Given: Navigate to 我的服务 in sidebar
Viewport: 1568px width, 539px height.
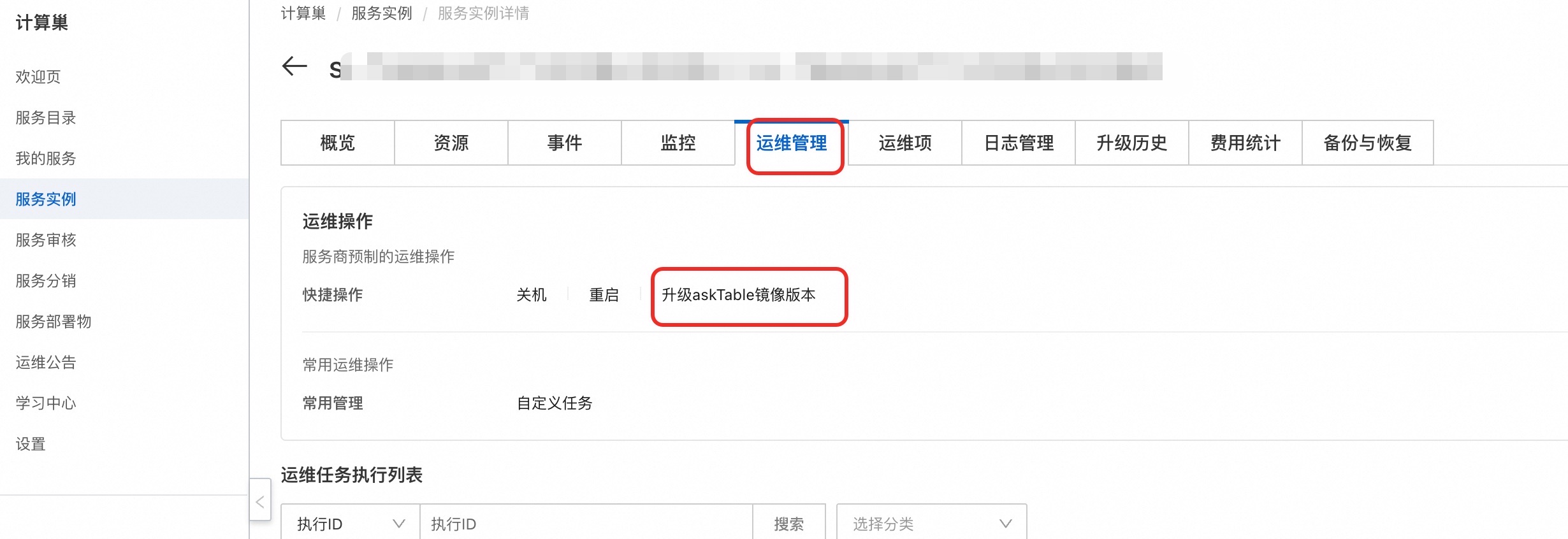Looking at the screenshot, I should pos(46,159).
